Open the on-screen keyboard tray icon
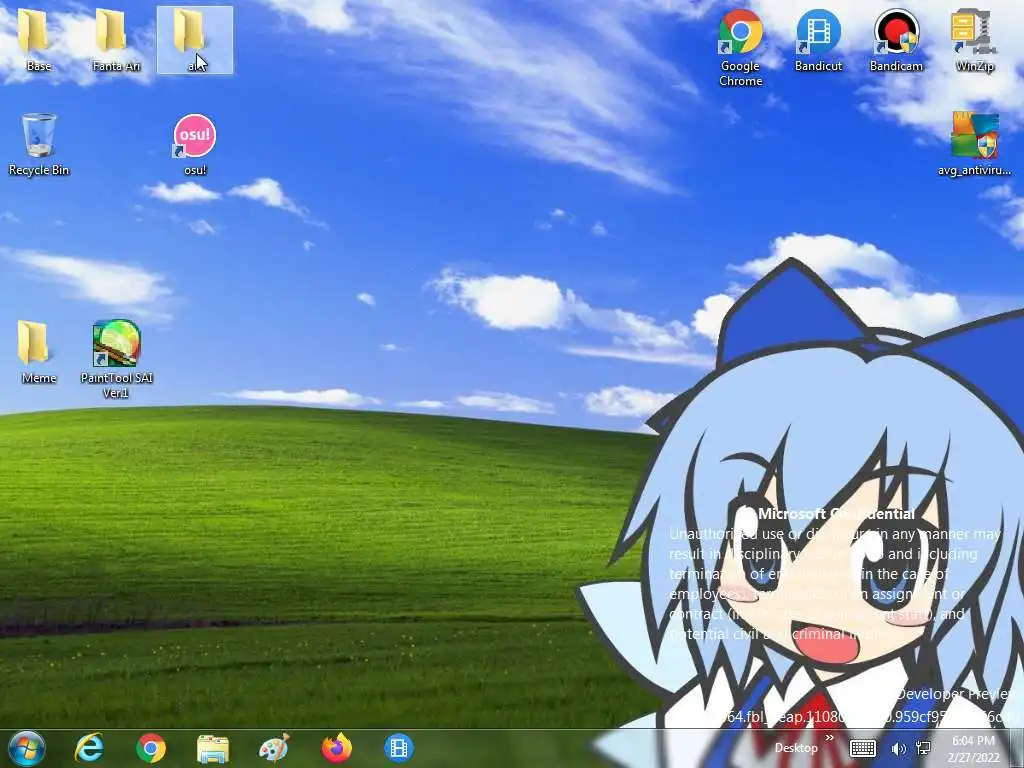This screenshot has width=1024, height=768. click(x=863, y=748)
